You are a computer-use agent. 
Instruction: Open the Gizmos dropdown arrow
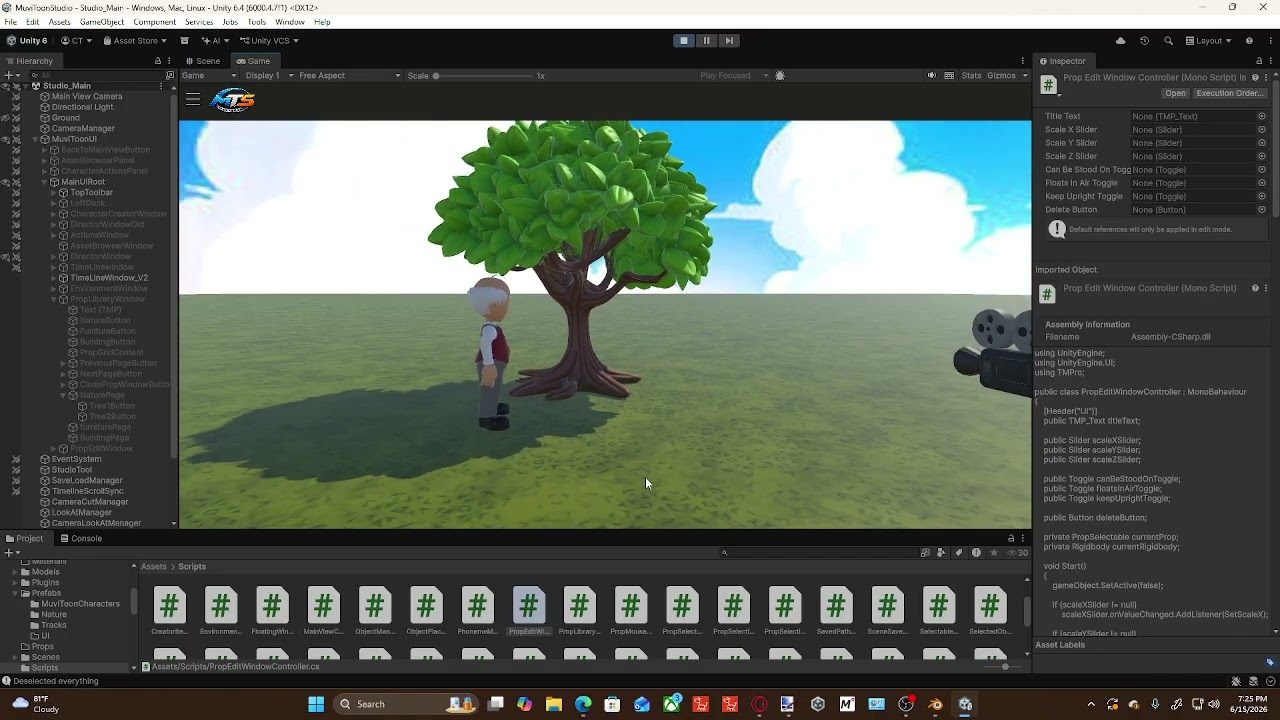1024,76
